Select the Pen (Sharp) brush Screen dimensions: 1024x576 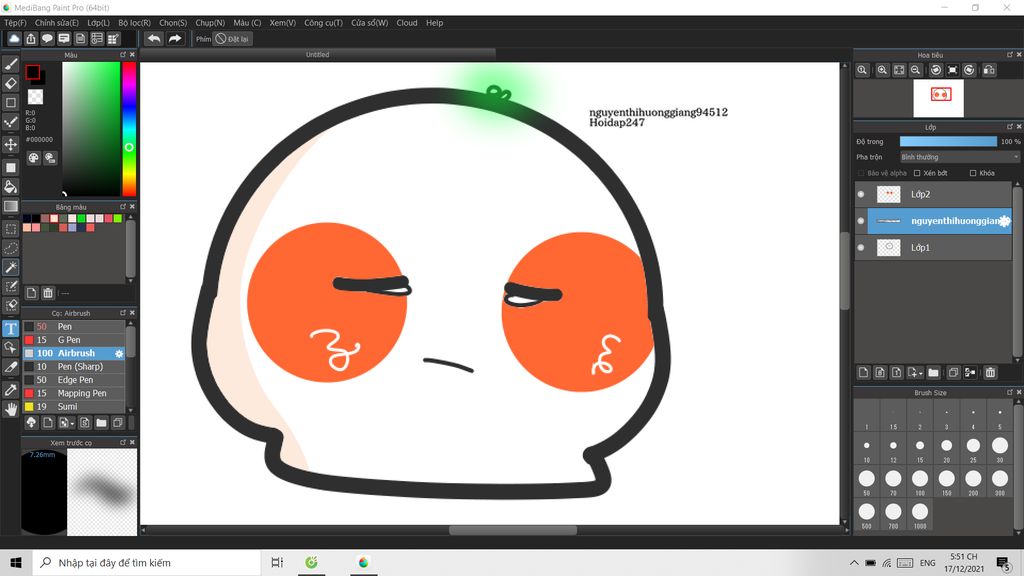tap(74, 366)
